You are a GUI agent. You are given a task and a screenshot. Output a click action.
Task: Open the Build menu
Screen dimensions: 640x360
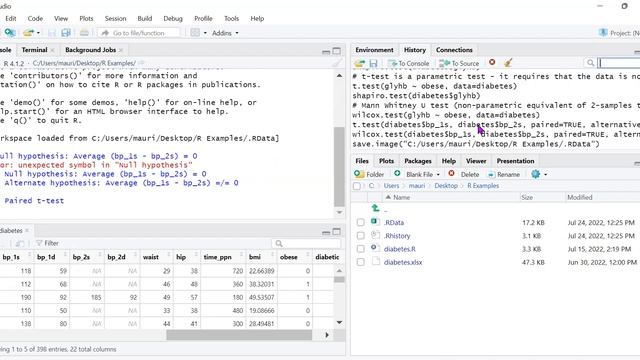(144, 18)
